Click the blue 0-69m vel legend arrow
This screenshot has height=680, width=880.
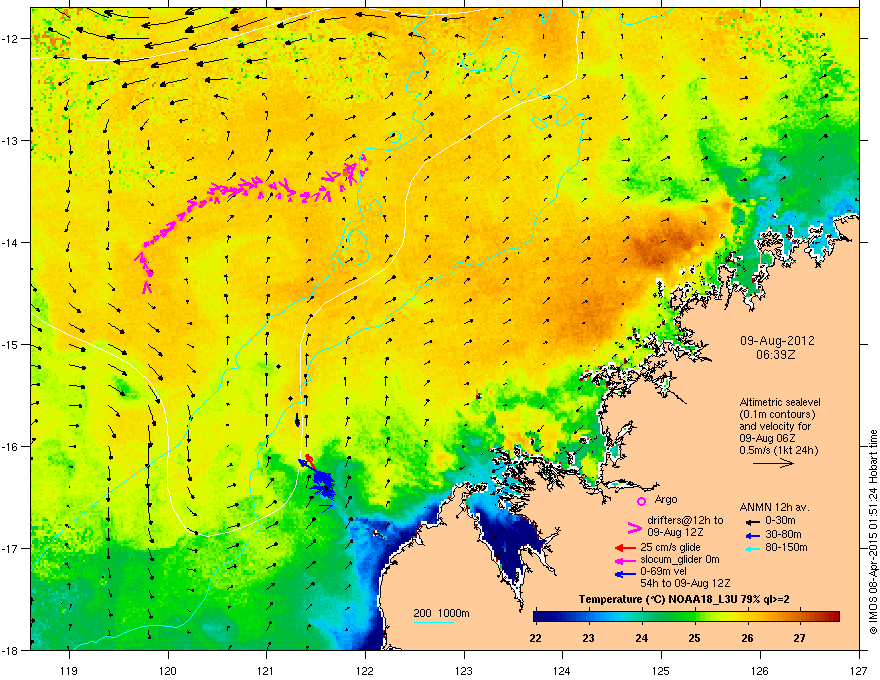[625, 573]
